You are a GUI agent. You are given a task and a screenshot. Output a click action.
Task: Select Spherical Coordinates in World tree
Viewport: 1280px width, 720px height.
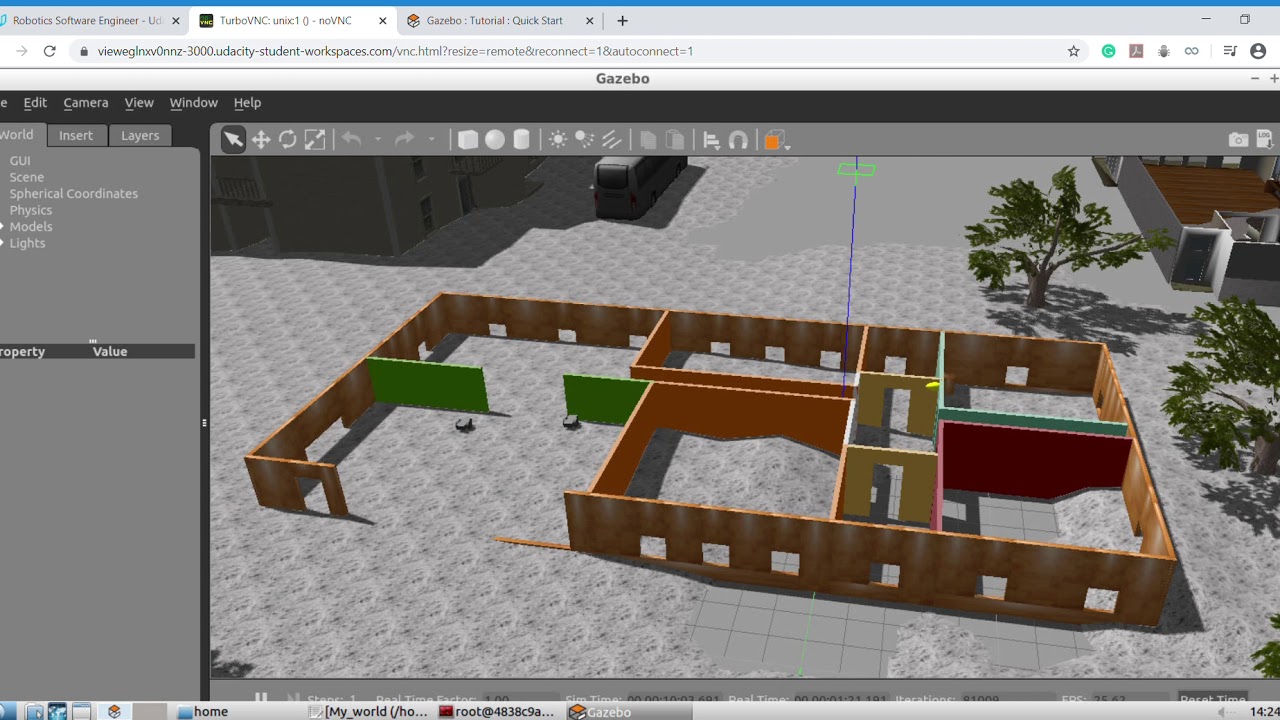pyautogui.click(x=74, y=194)
